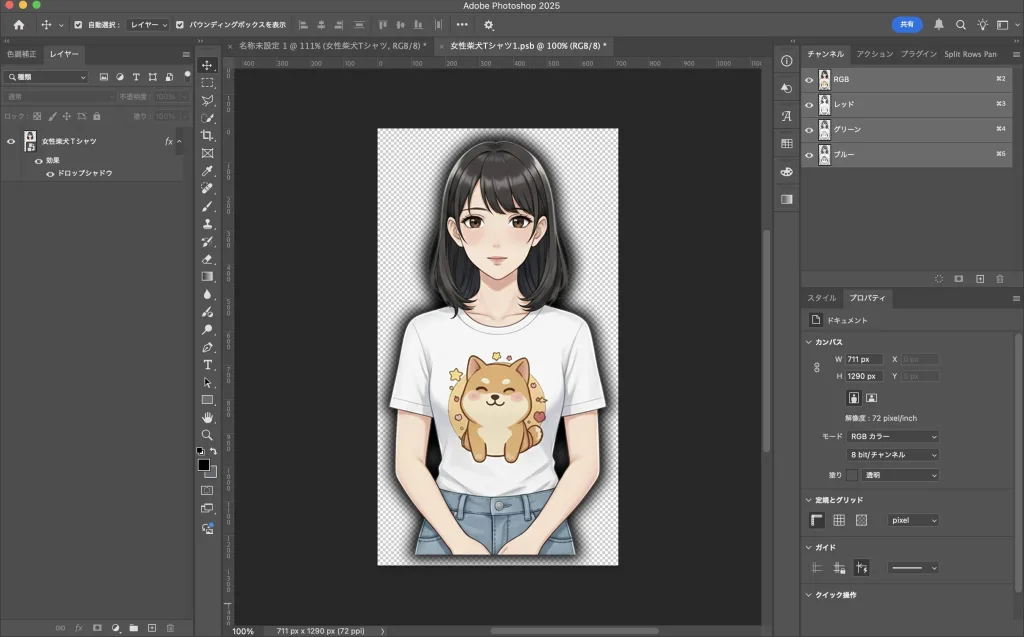Toggle バウンディングボックスを表示 checkbox
The height and width of the screenshot is (637, 1024).
click(179, 25)
